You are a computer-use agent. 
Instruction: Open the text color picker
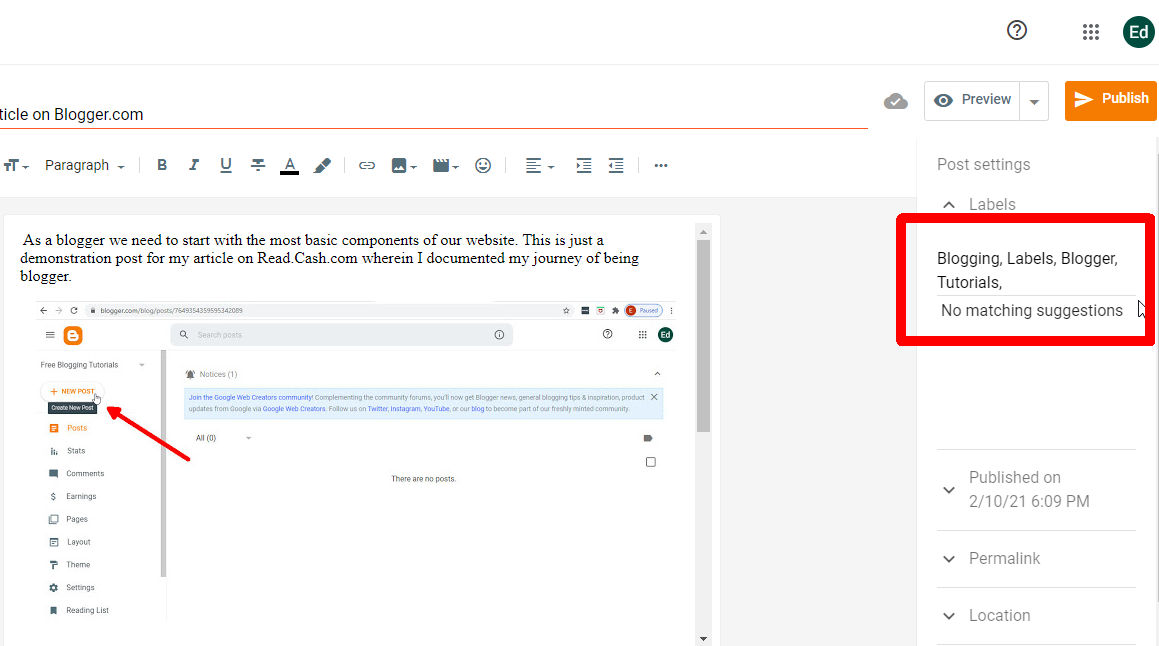tap(290, 166)
